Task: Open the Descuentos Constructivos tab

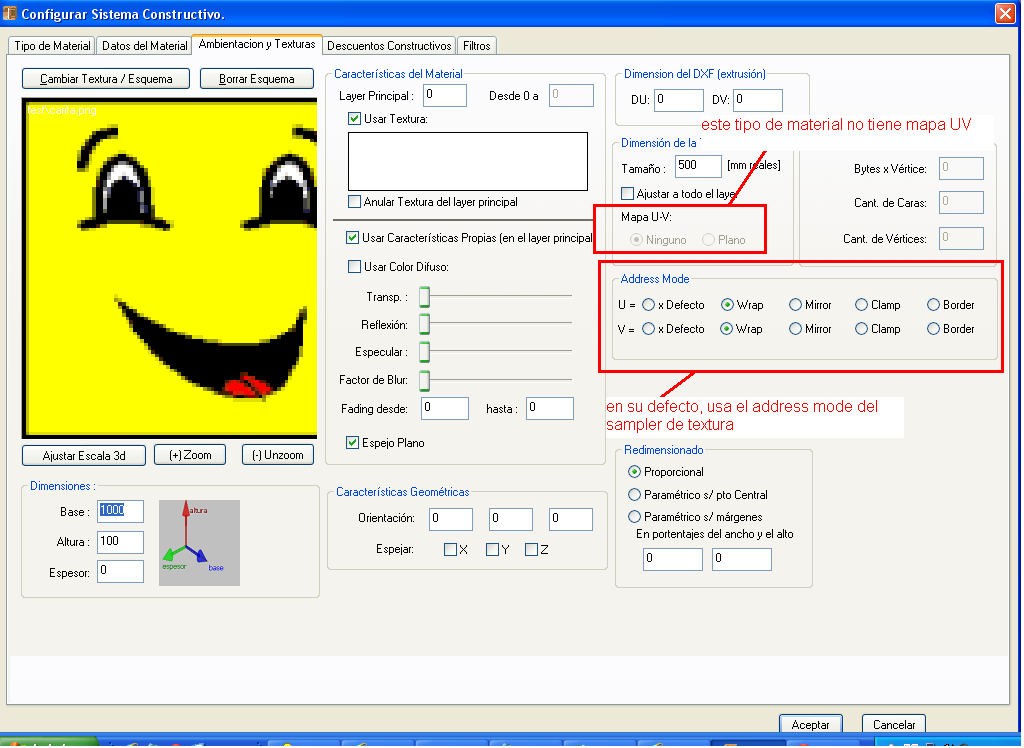Action: point(389,46)
